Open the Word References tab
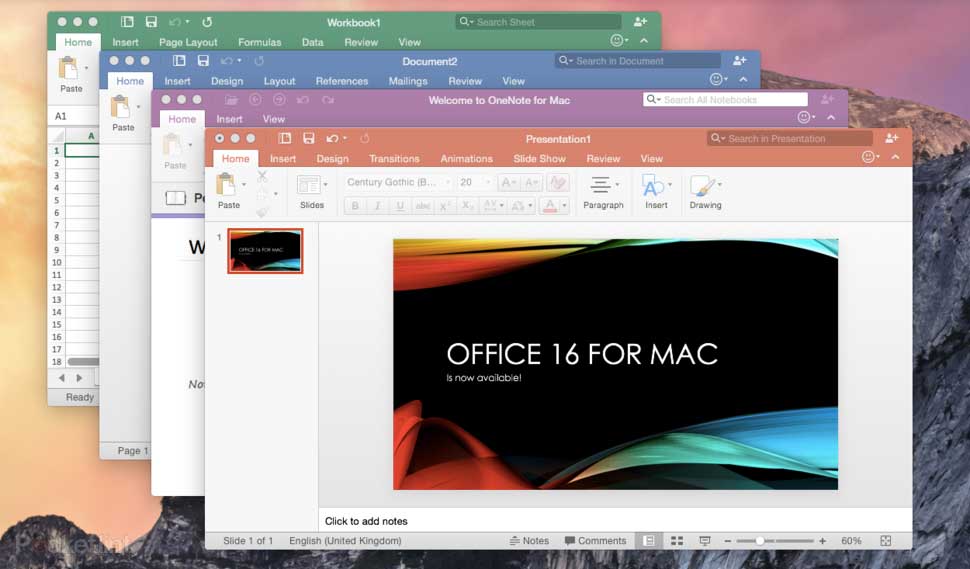 341,81
